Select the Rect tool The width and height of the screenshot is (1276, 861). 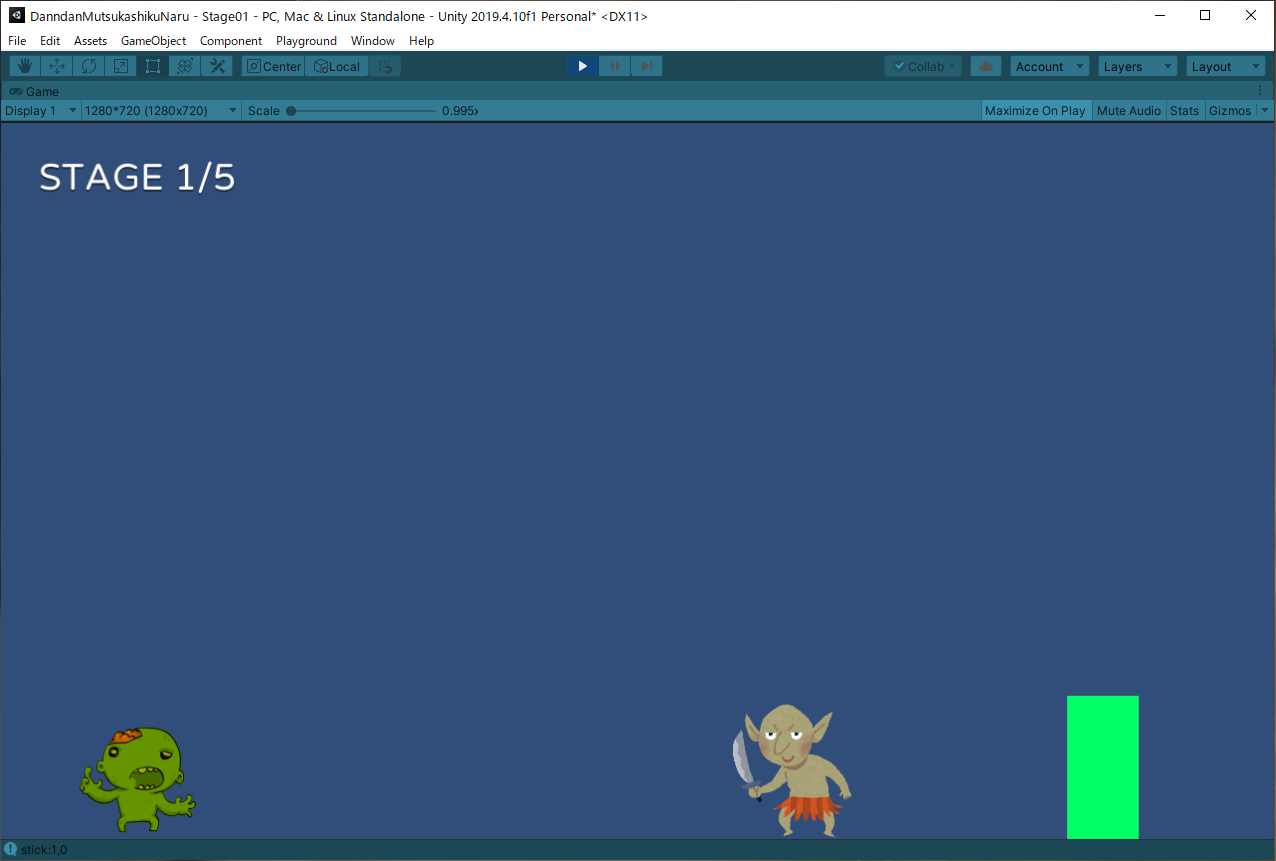point(153,66)
